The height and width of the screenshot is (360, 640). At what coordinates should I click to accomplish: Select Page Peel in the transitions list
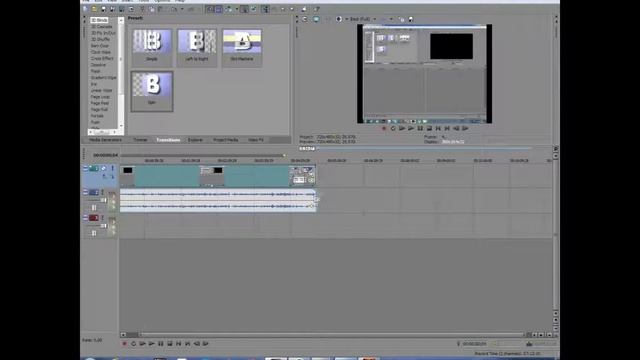(x=100, y=103)
